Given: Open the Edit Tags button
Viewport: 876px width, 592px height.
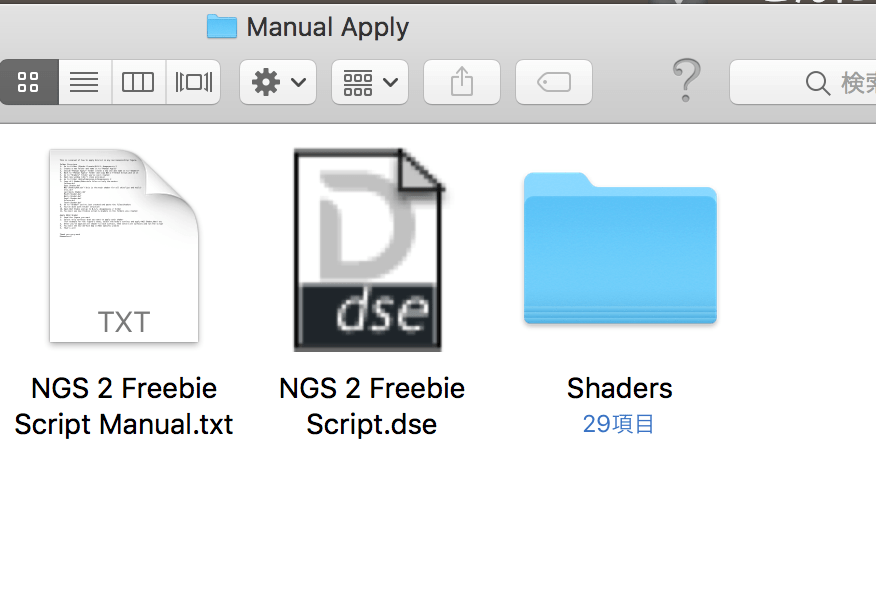Looking at the screenshot, I should tap(553, 82).
